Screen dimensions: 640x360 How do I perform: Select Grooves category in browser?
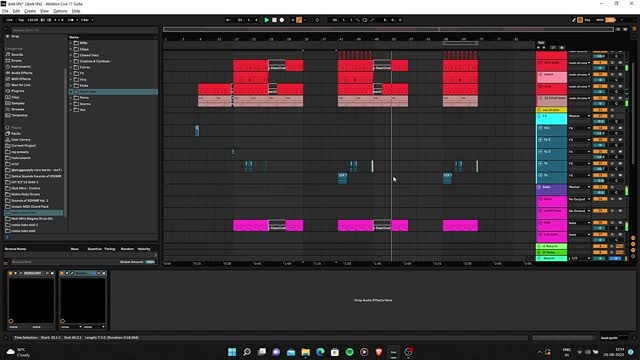18,109
